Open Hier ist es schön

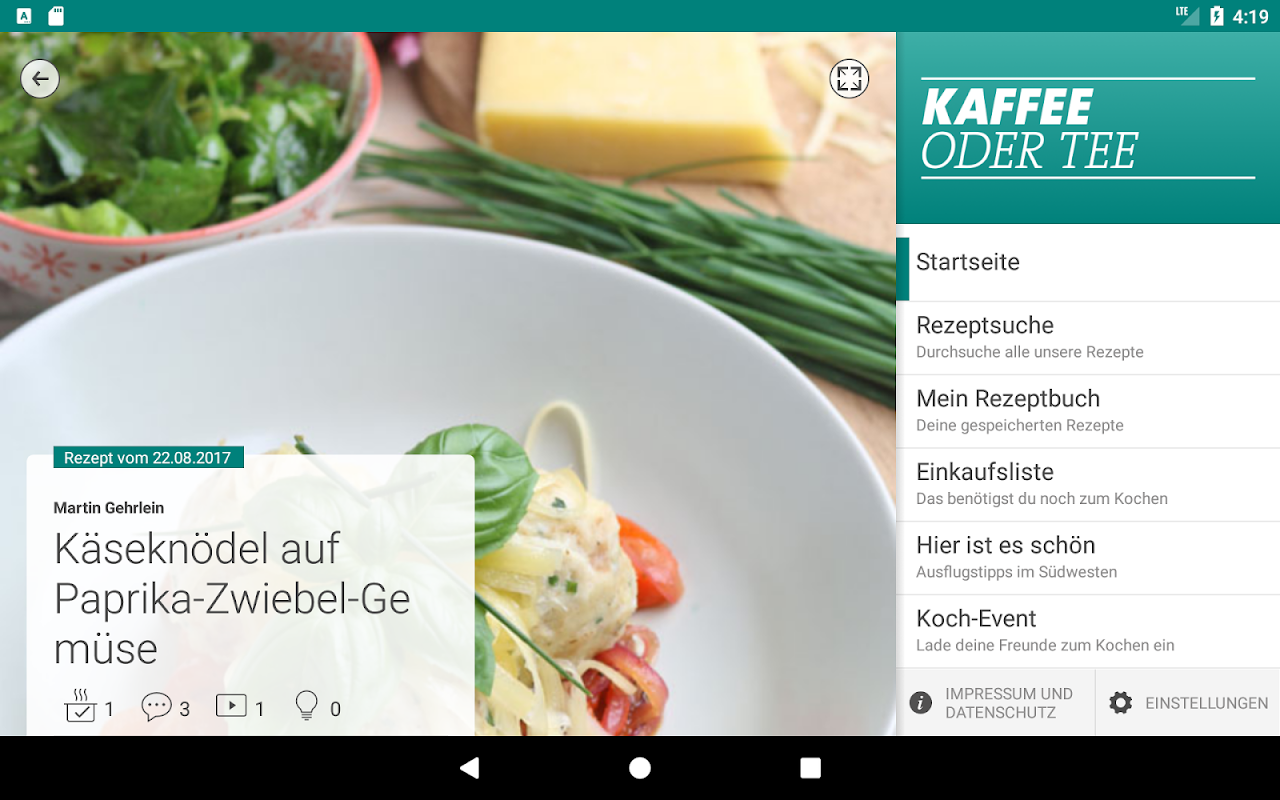click(x=1088, y=557)
